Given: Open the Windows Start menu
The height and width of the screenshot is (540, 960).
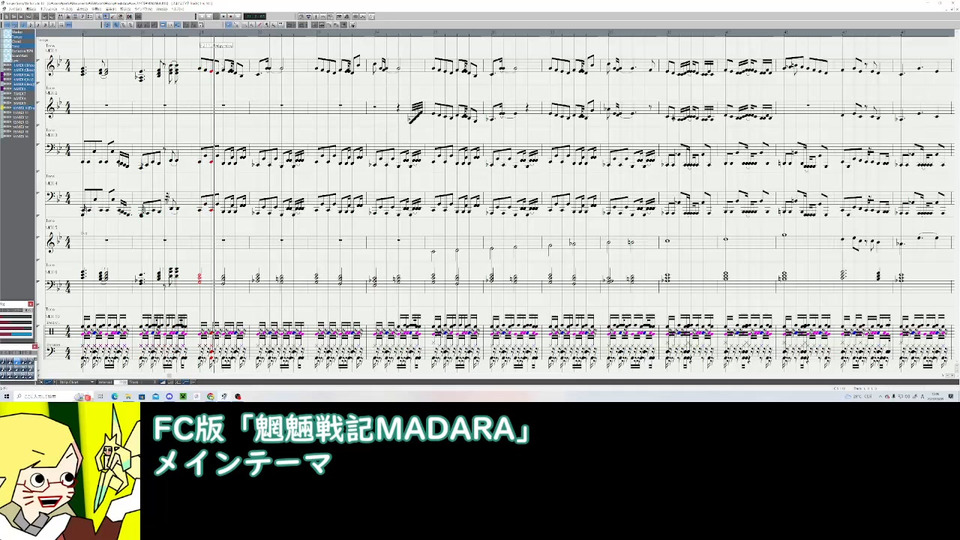Looking at the screenshot, I should (x=7, y=396).
